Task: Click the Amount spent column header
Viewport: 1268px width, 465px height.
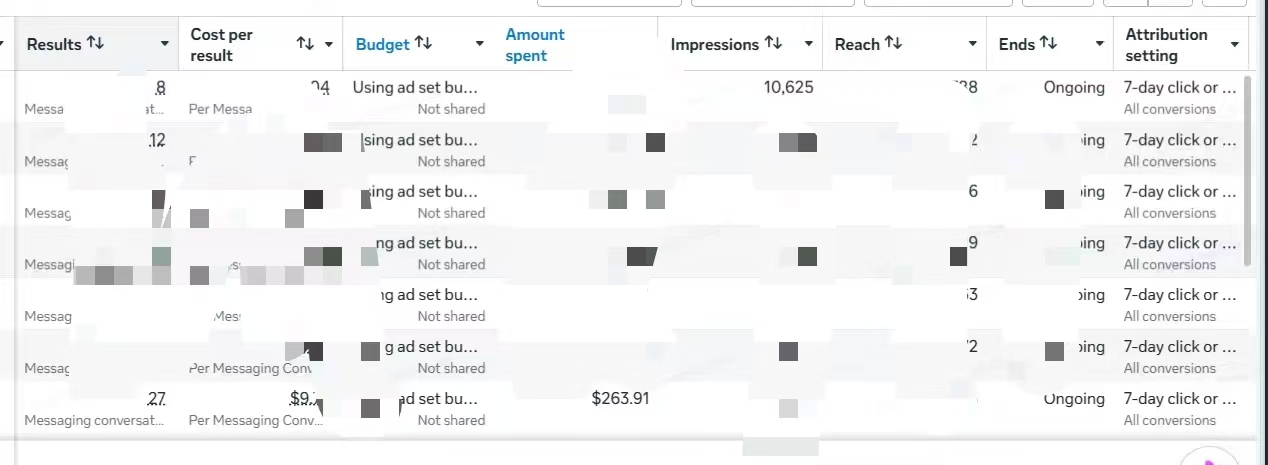Action: 535,45
